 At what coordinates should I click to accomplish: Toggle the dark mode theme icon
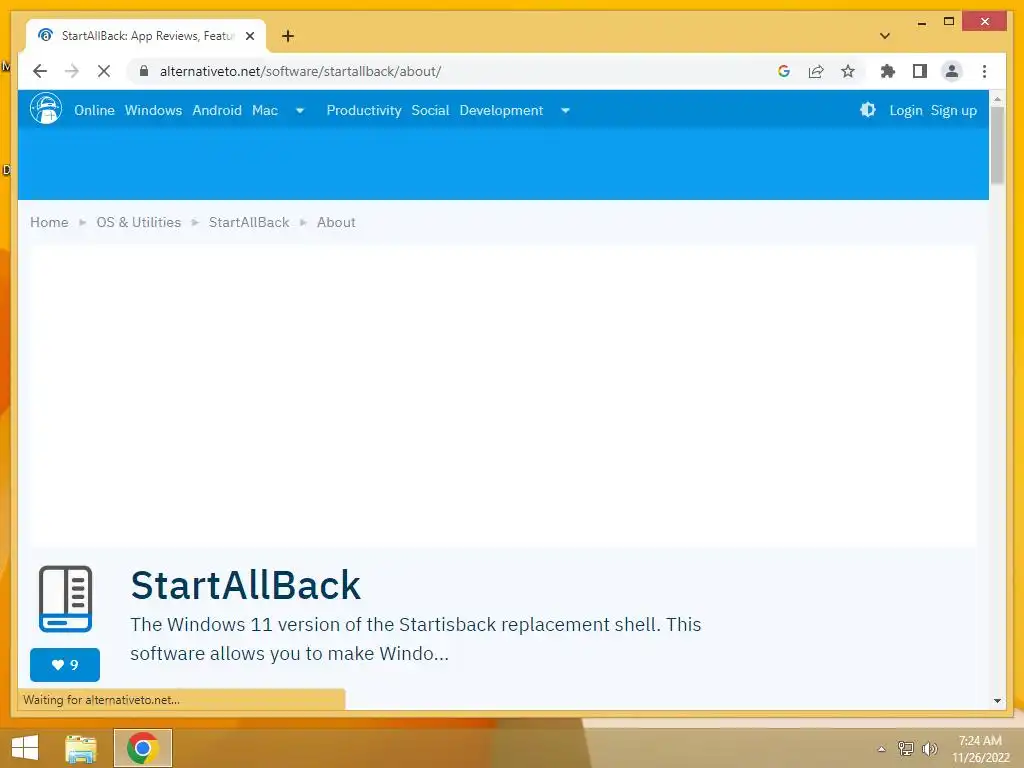(x=867, y=110)
